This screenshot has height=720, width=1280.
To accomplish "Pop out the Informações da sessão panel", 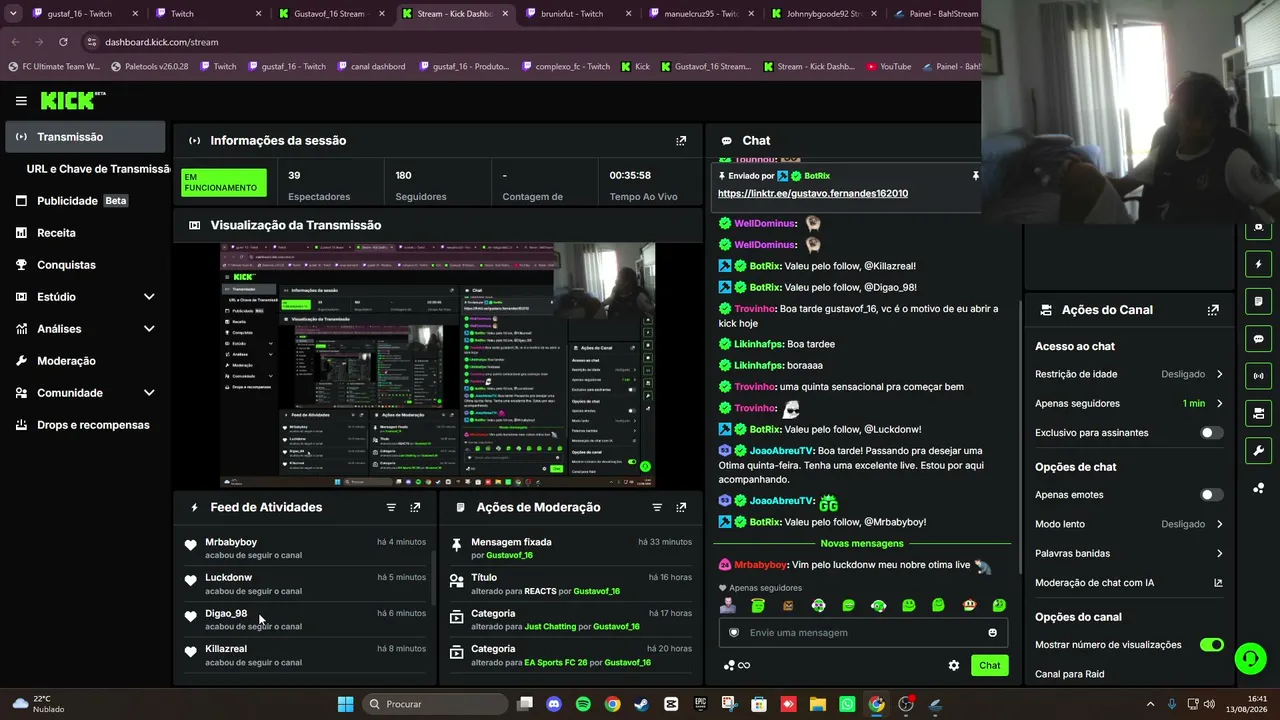I will 681,141.
